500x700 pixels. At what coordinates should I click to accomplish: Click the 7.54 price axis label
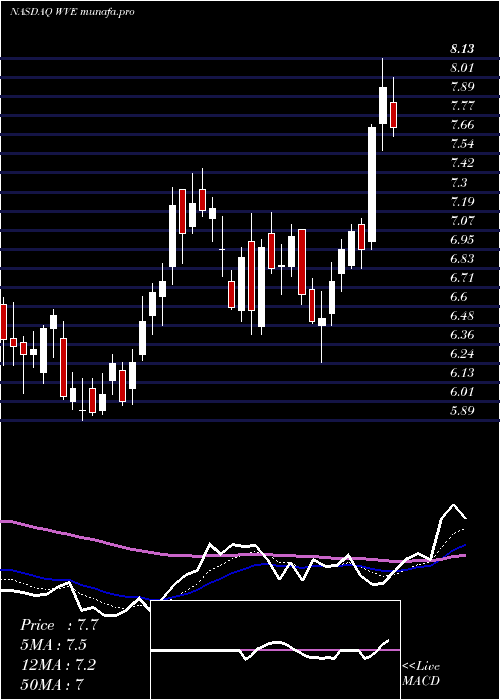click(462, 144)
